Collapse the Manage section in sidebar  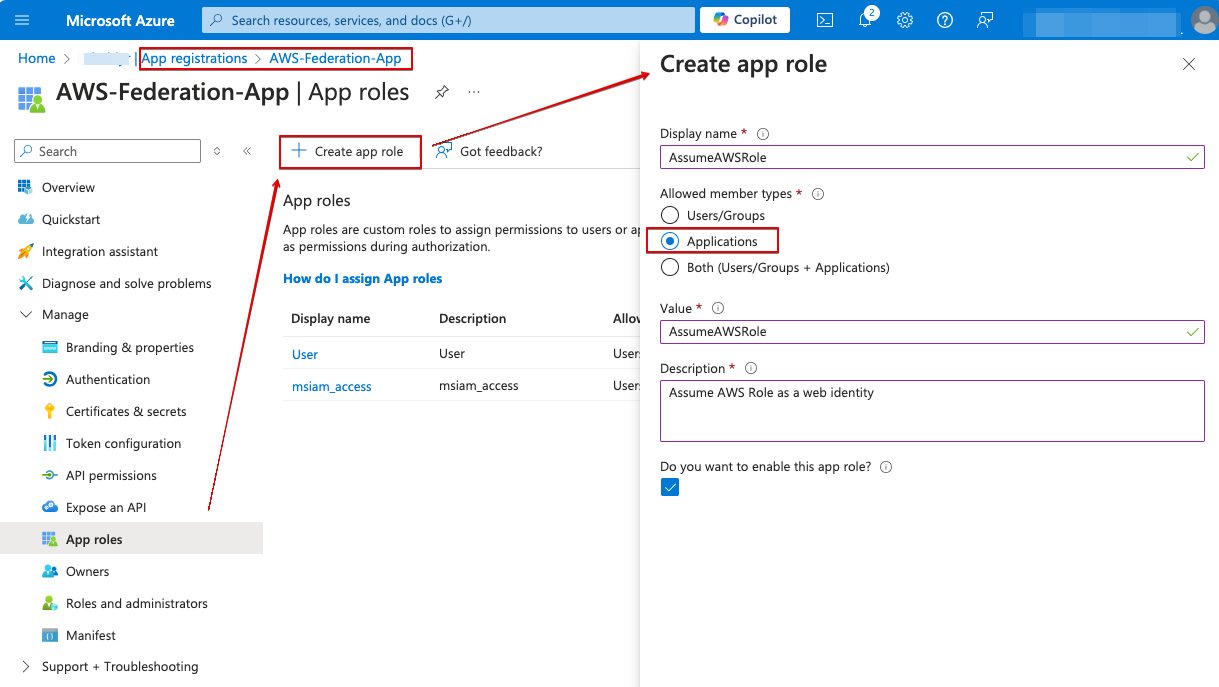tap(26, 315)
